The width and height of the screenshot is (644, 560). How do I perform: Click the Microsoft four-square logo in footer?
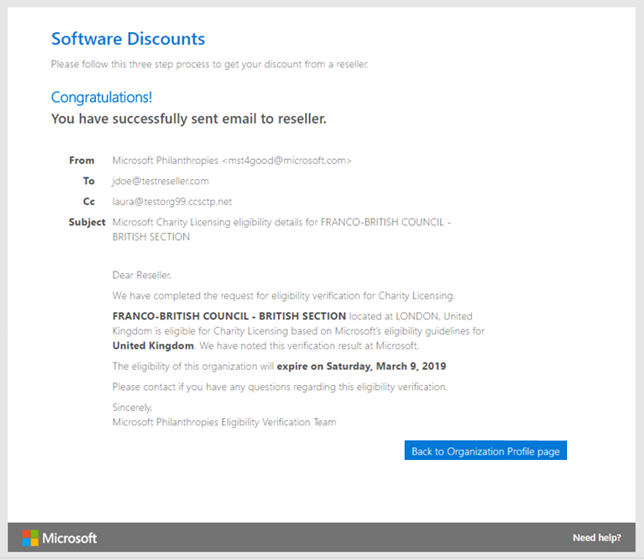(30, 538)
